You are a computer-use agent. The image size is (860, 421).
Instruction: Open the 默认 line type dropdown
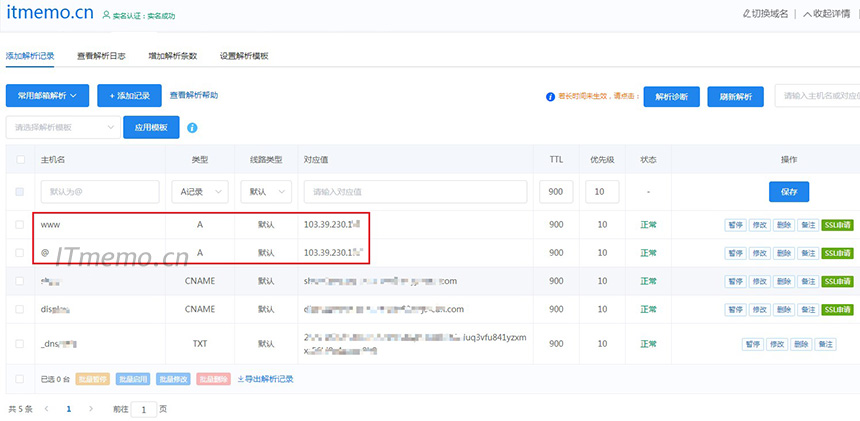pyautogui.click(x=266, y=192)
